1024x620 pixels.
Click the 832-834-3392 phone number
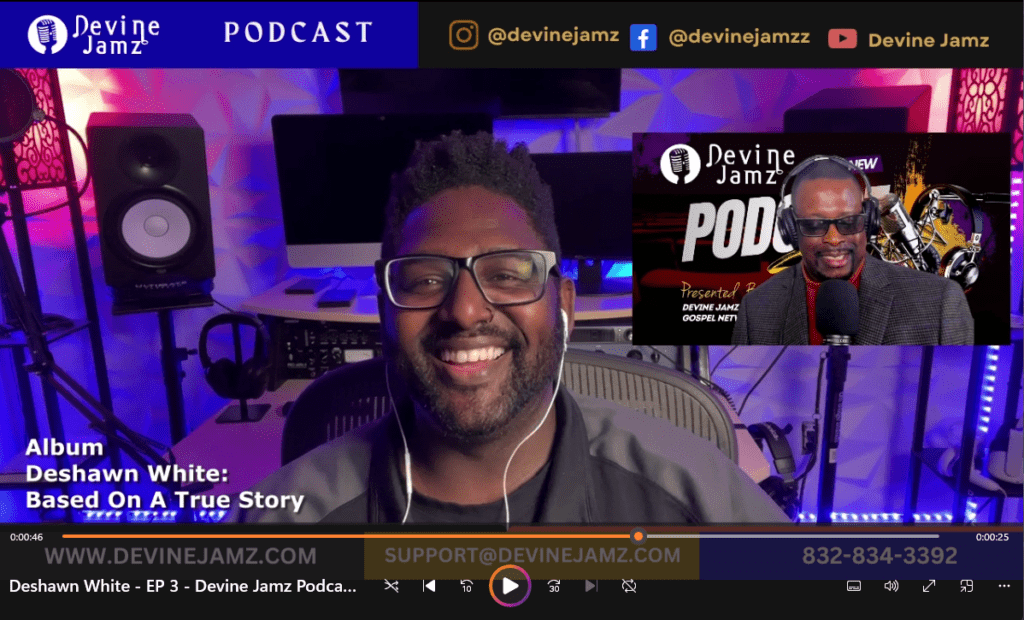879,556
